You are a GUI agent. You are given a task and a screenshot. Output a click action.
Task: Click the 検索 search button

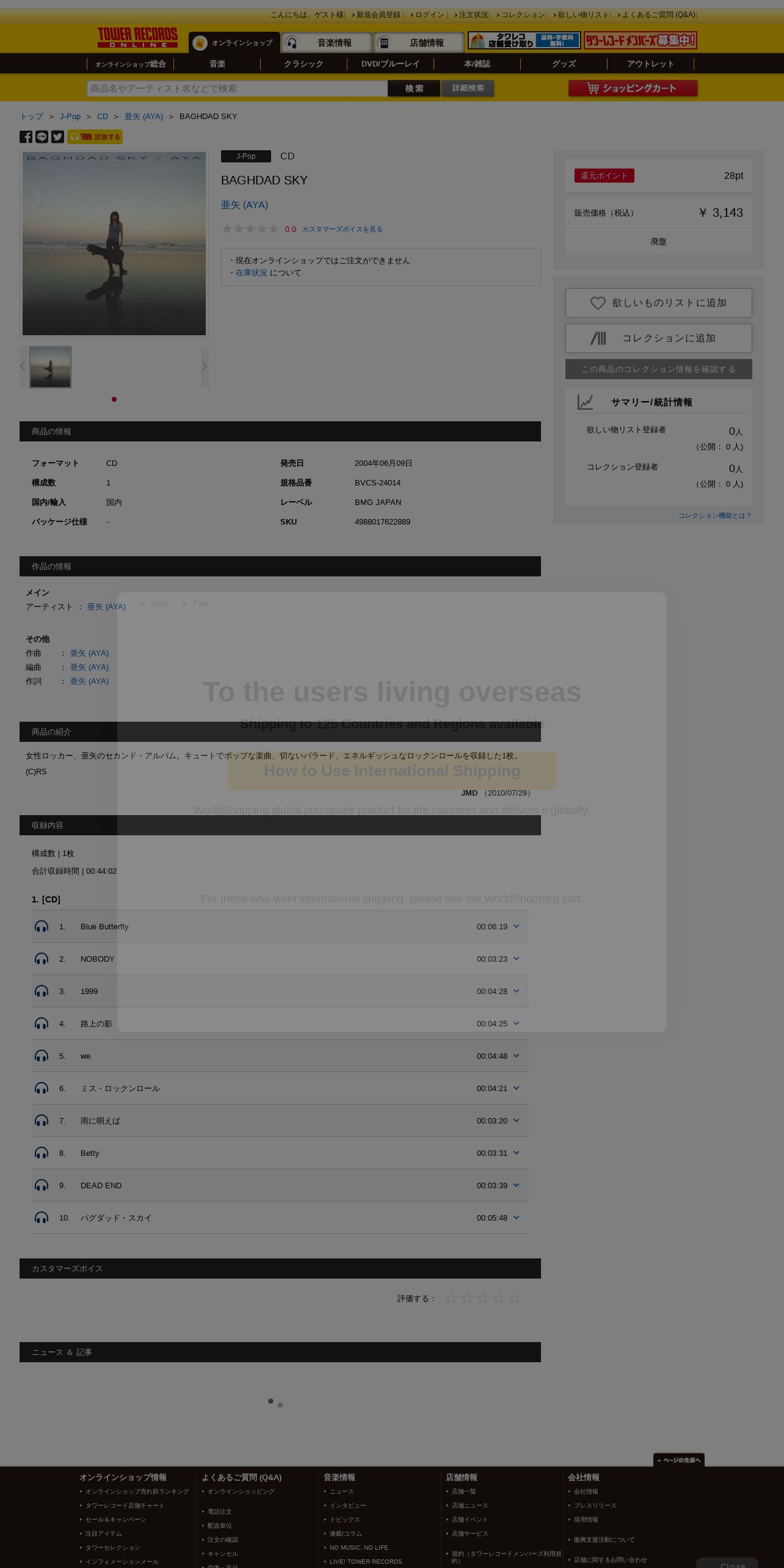(414, 89)
